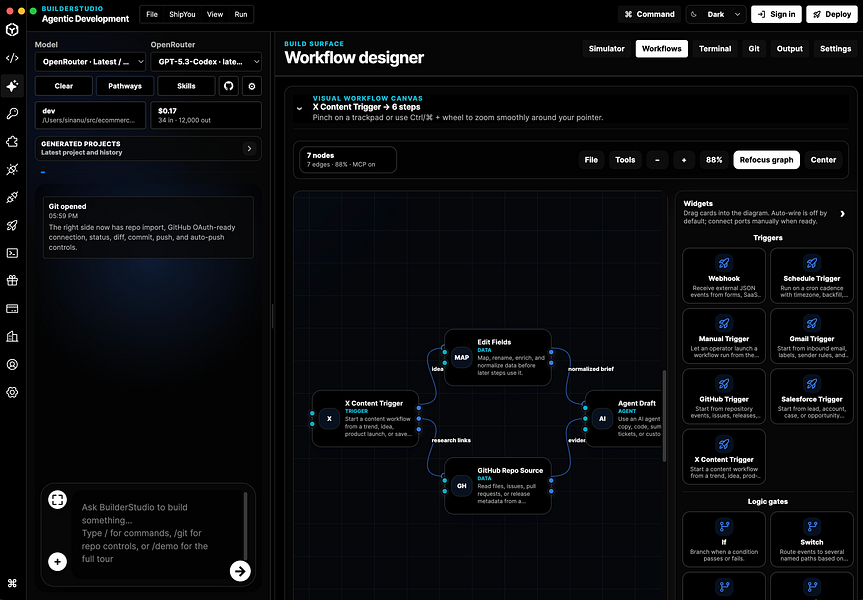The height and width of the screenshot is (600, 863).
Task: Click the focus frame icon in chat box
Action: [57, 500]
